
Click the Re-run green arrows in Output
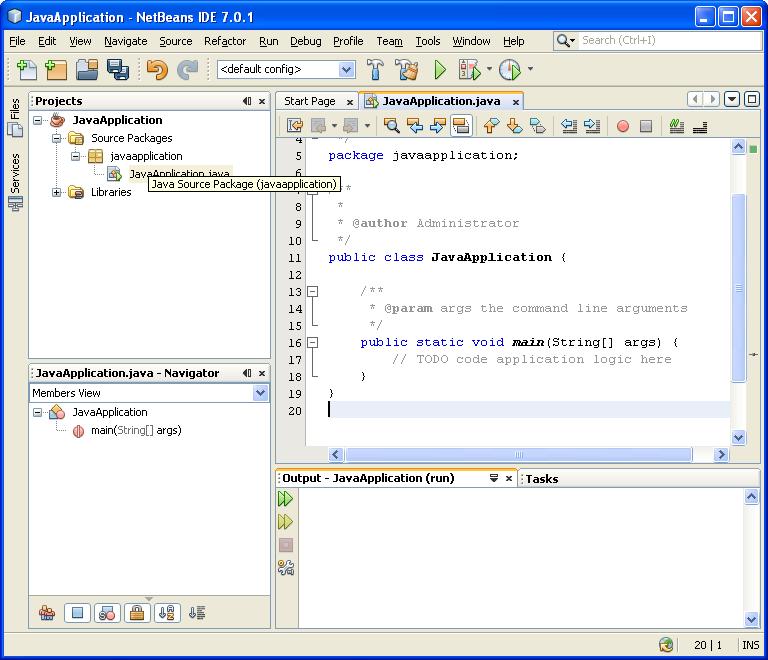(x=285, y=499)
